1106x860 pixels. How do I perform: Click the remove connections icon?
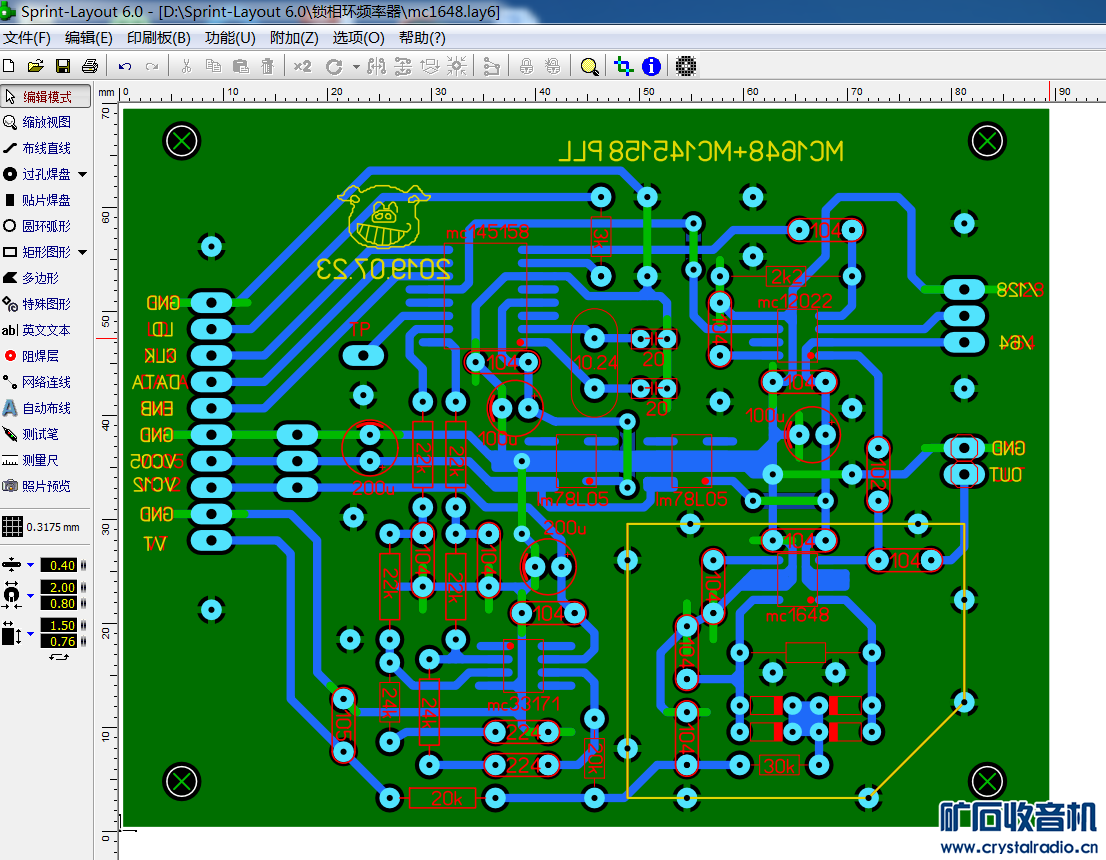point(491,66)
